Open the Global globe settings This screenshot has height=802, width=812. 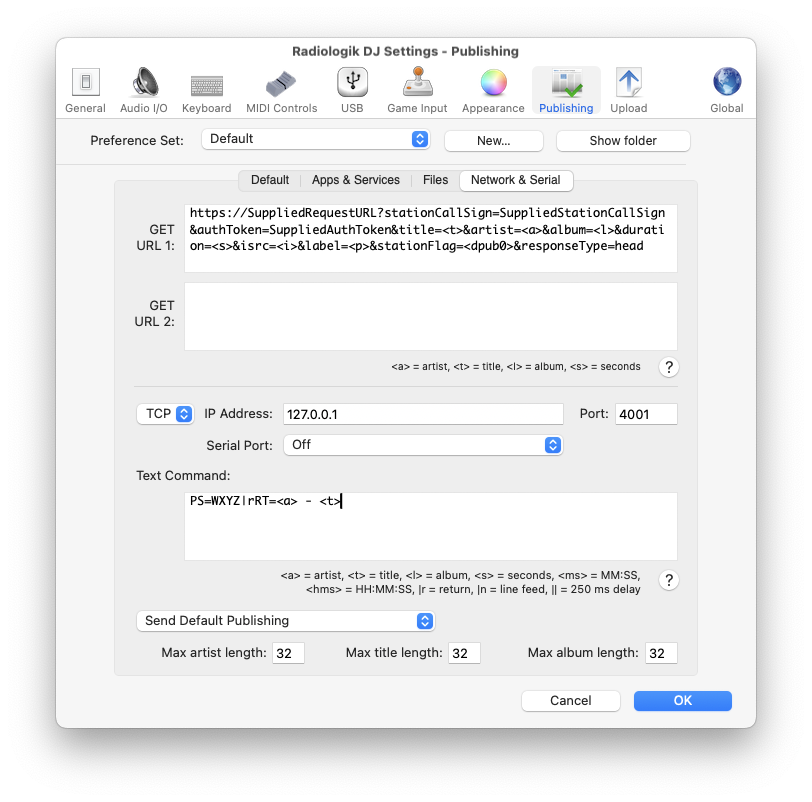coord(726,90)
